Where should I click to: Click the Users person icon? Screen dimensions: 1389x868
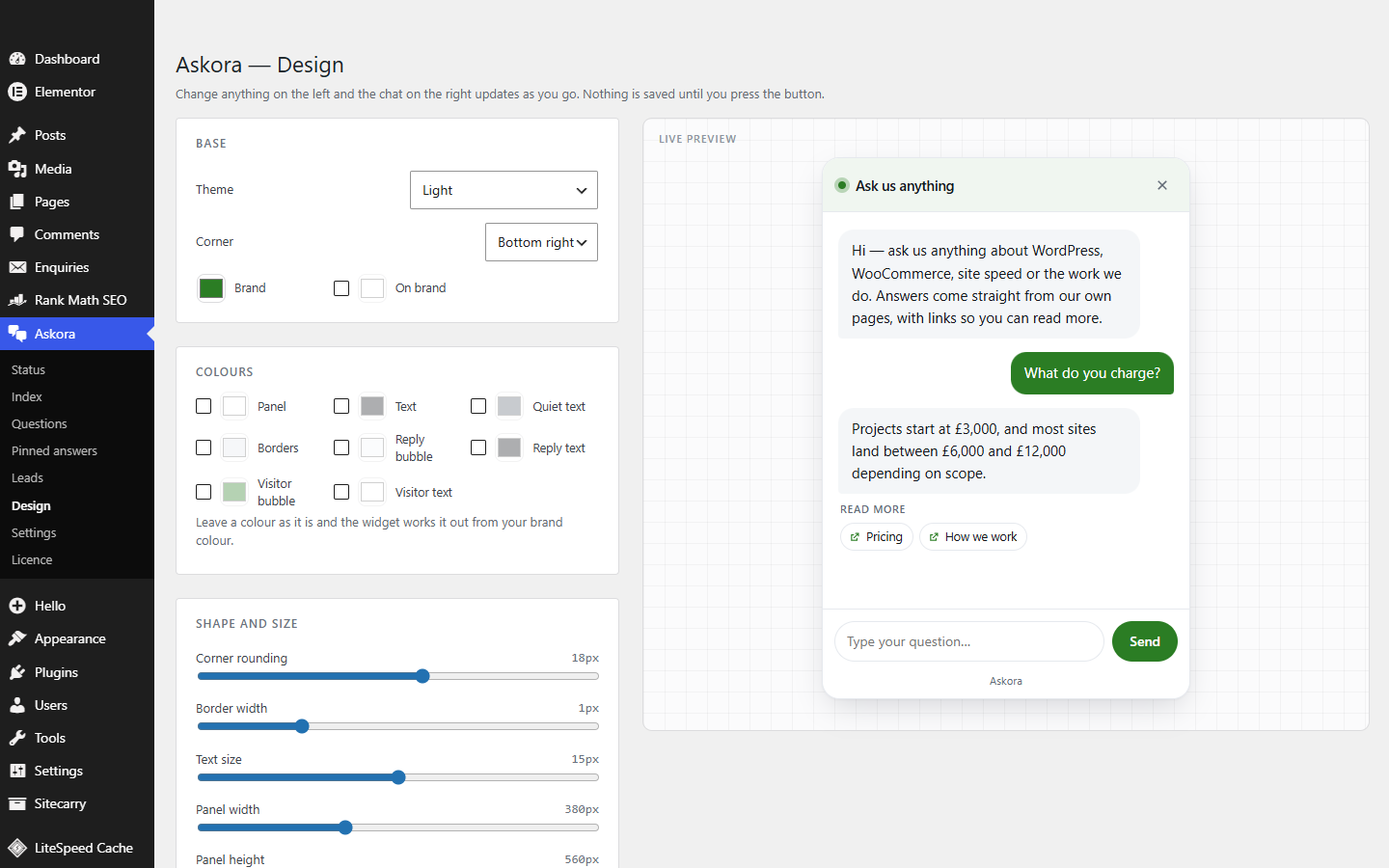17,705
